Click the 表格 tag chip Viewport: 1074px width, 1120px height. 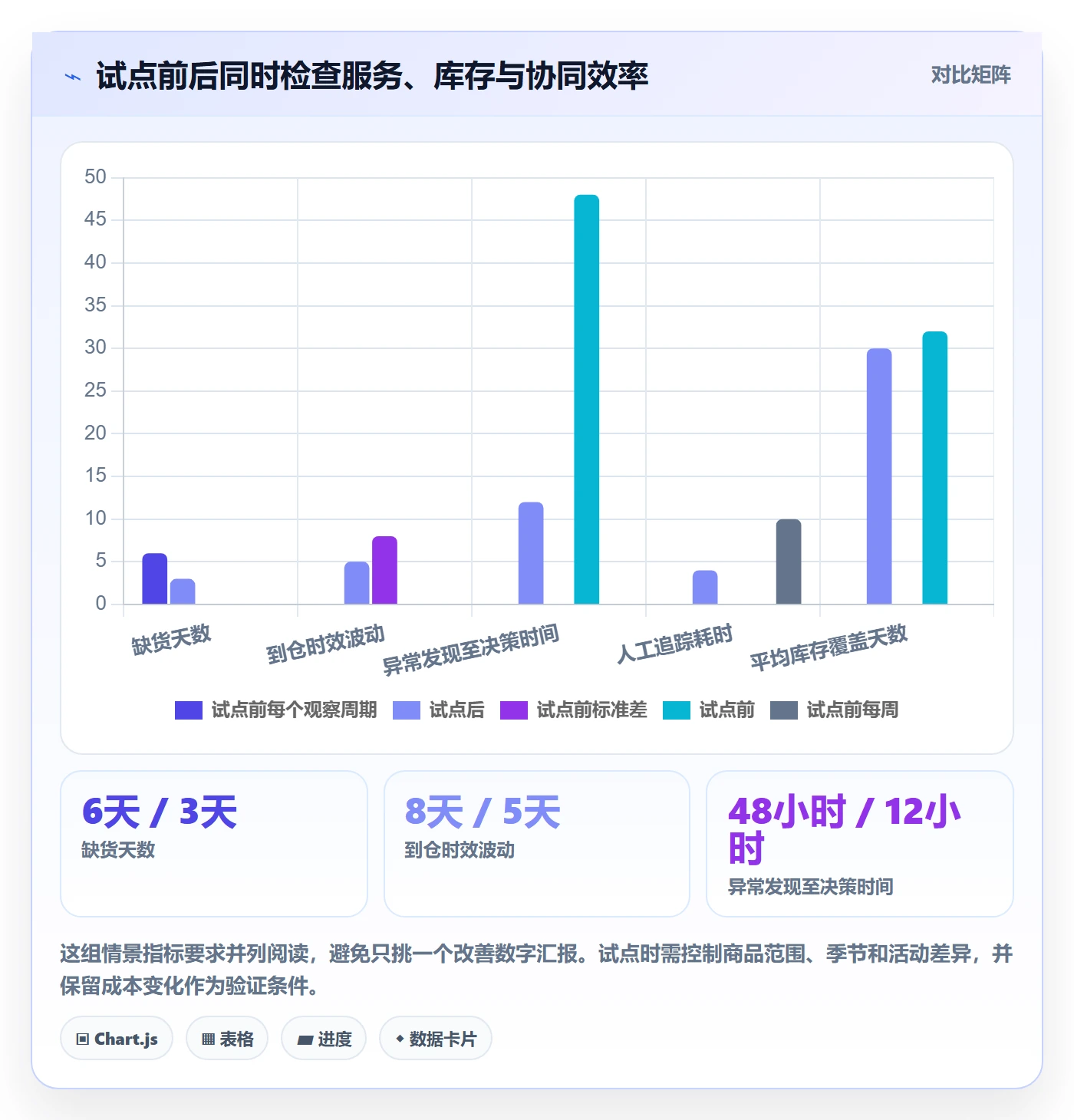point(227,1039)
